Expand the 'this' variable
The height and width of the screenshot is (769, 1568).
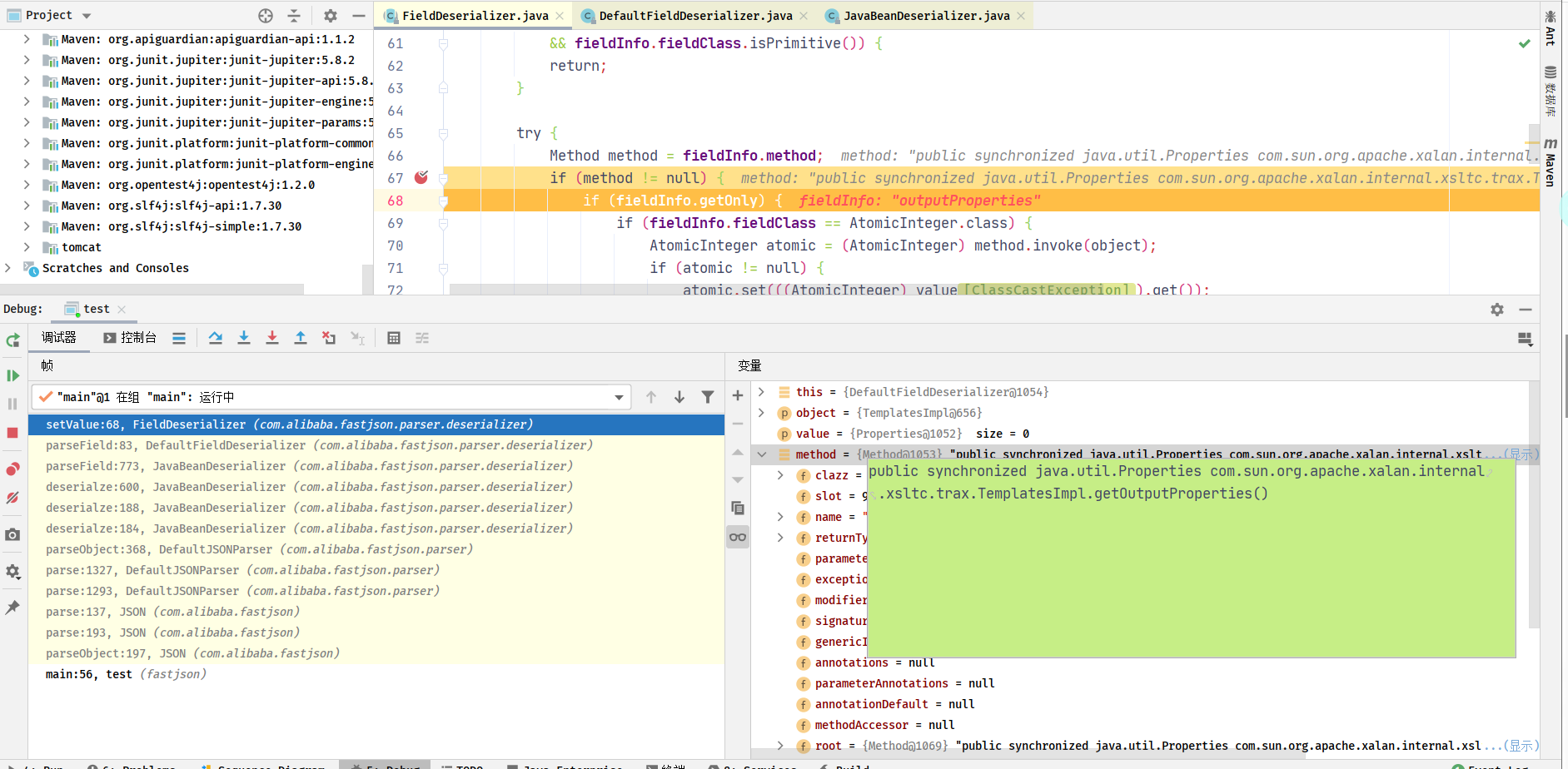click(761, 391)
